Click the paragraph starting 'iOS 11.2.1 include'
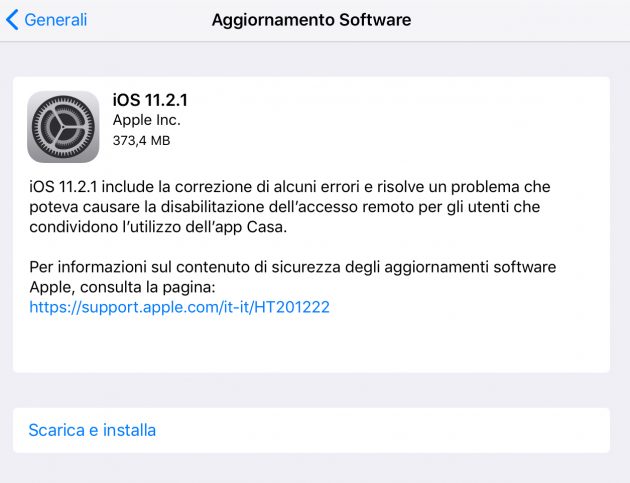Viewport: 630px width, 483px height. tap(290, 207)
